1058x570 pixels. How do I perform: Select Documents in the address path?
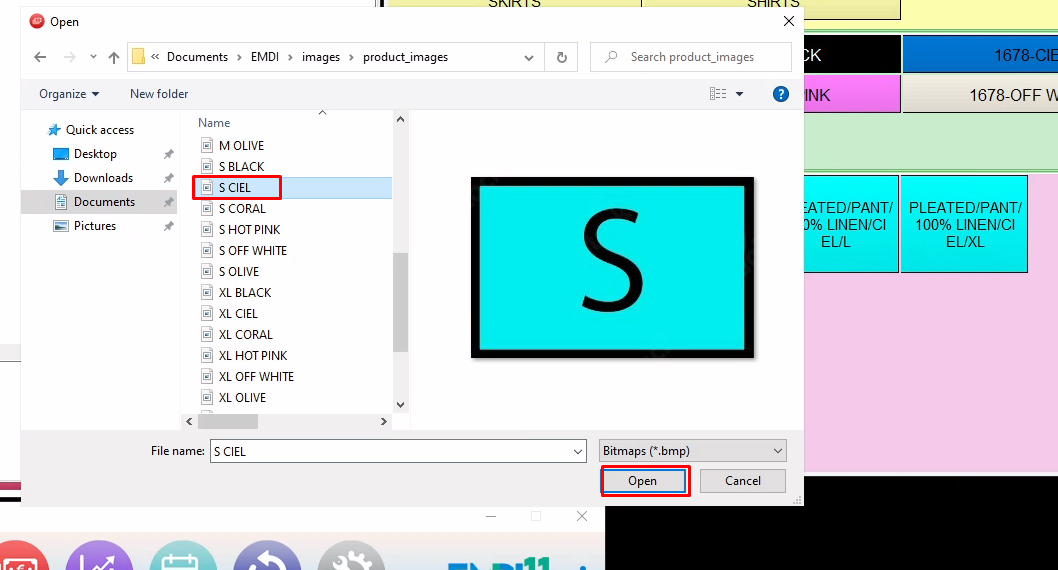(197, 57)
